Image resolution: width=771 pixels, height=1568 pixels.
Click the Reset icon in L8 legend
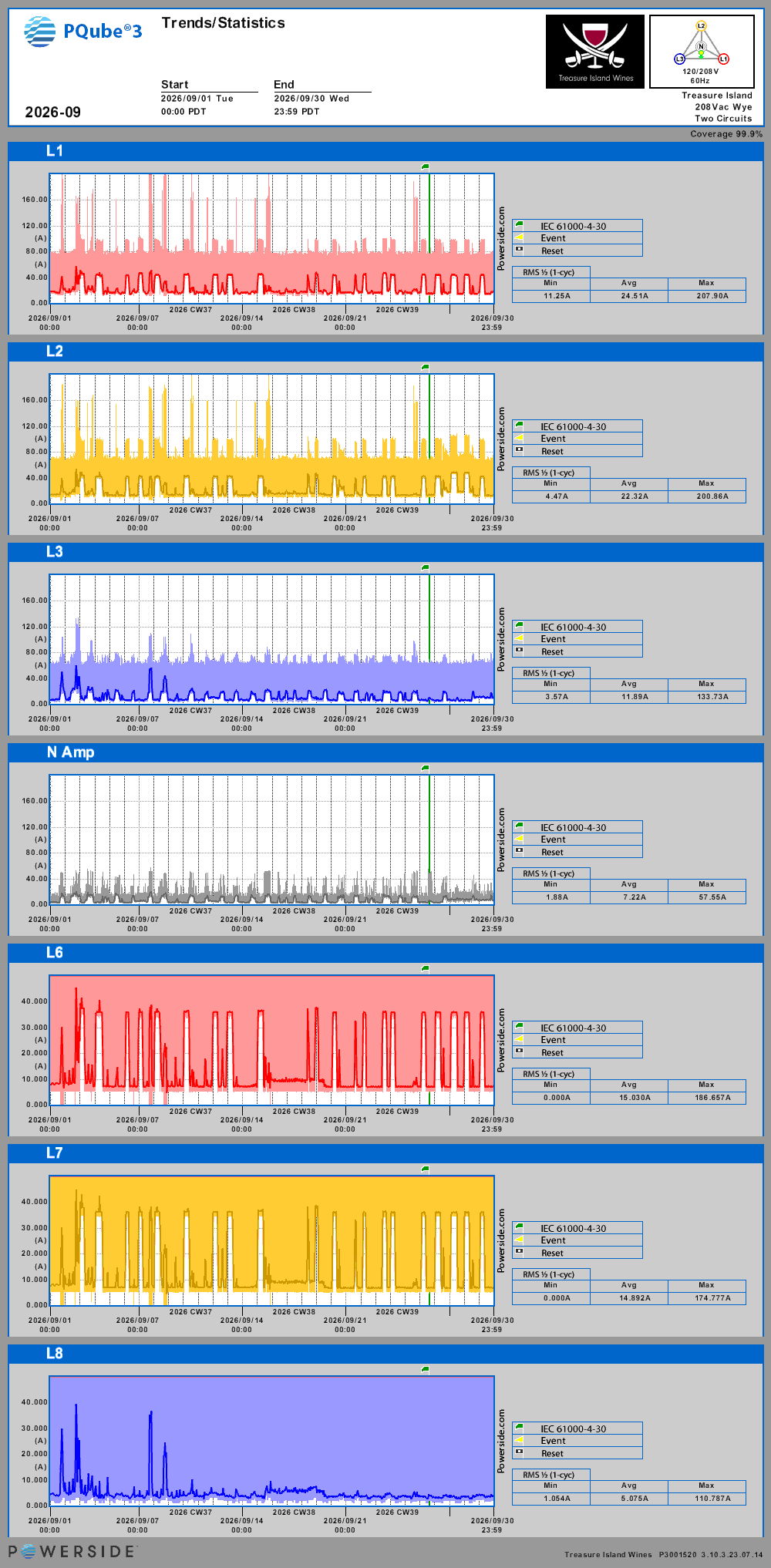pyautogui.click(x=520, y=1452)
